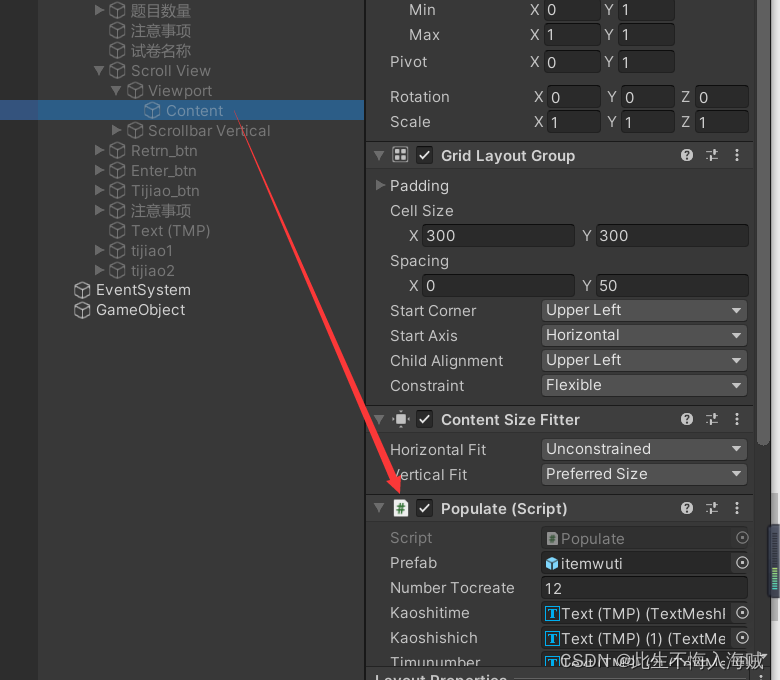Click the Cell Size X input field
The image size is (780, 680).
click(498, 235)
